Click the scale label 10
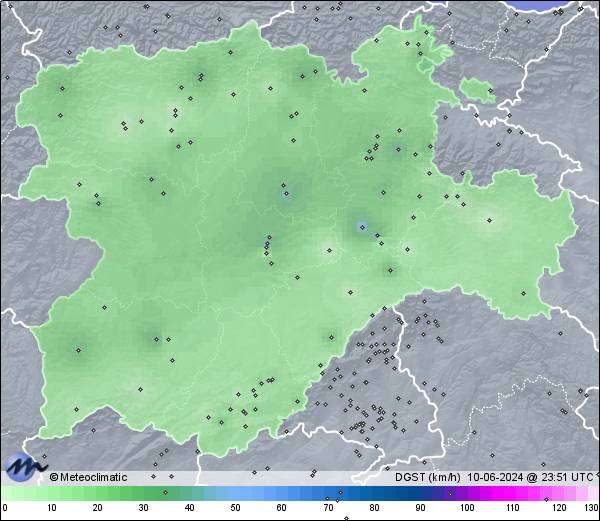 click(x=52, y=508)
